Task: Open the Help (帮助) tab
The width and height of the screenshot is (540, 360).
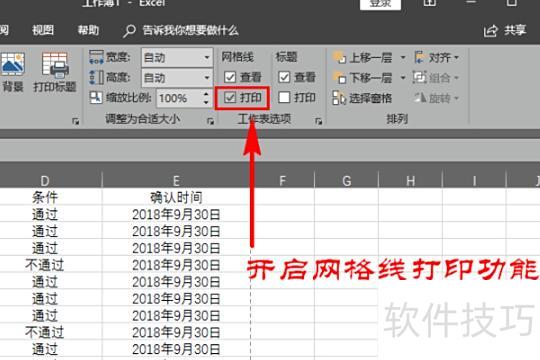Action: tap(88, 30)
